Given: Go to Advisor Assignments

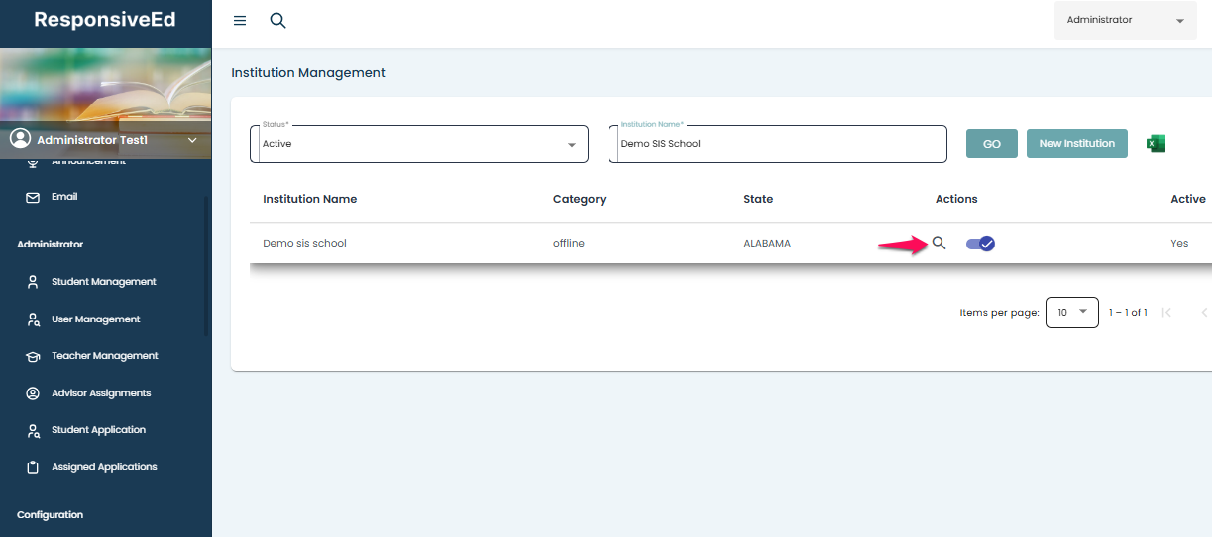Looking at the screenshot, I should 101,393.
